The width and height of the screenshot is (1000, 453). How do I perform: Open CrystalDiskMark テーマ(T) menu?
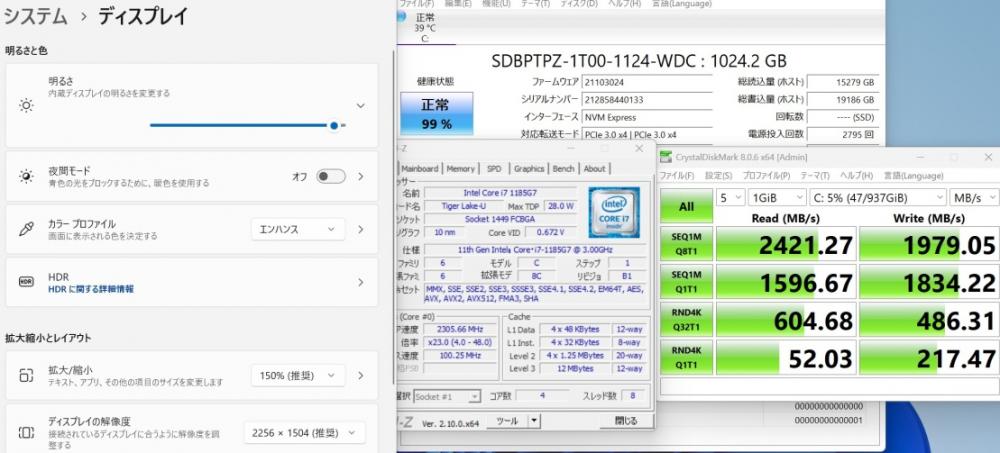coord(815,175)
